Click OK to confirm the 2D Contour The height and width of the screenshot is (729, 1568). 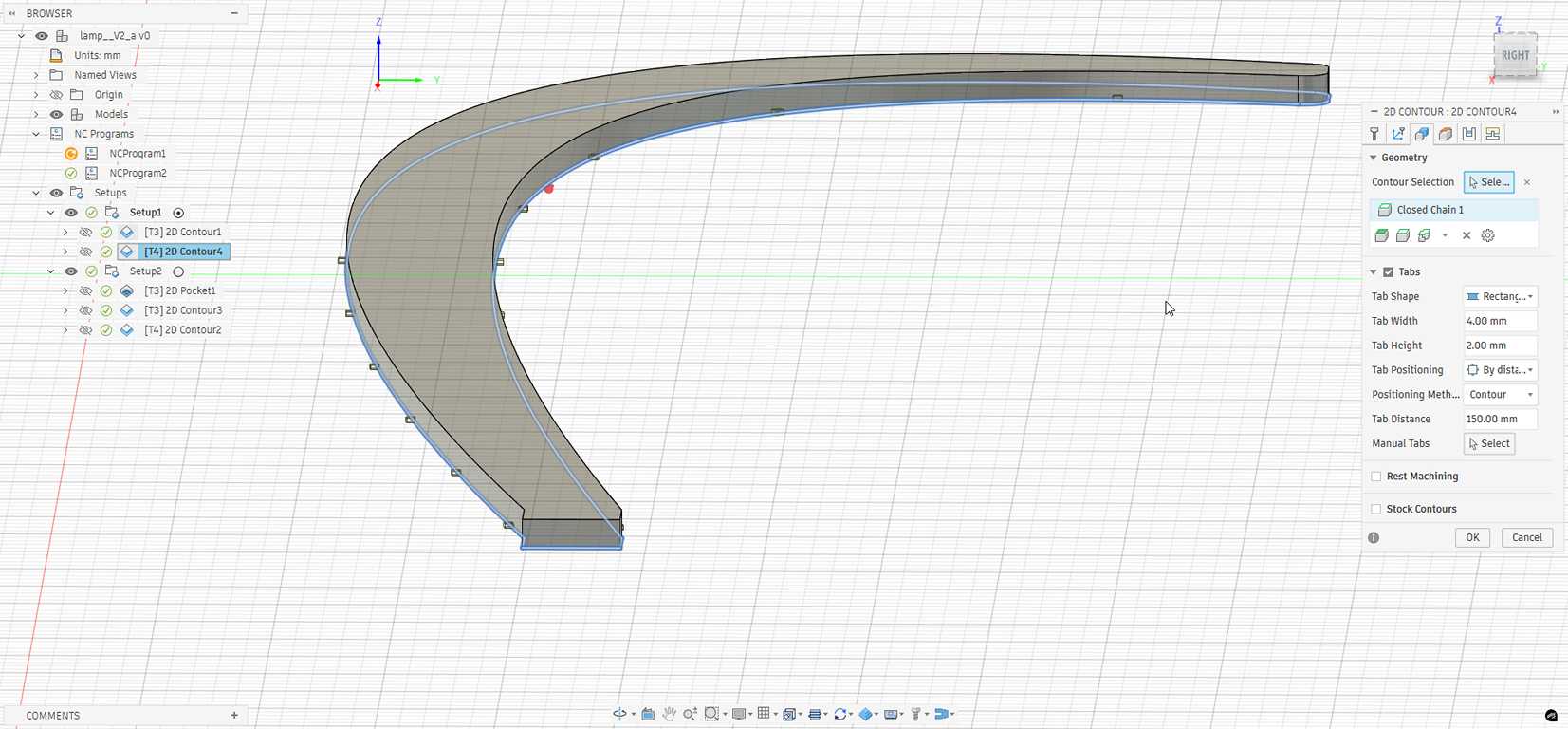pos(1472,537)
